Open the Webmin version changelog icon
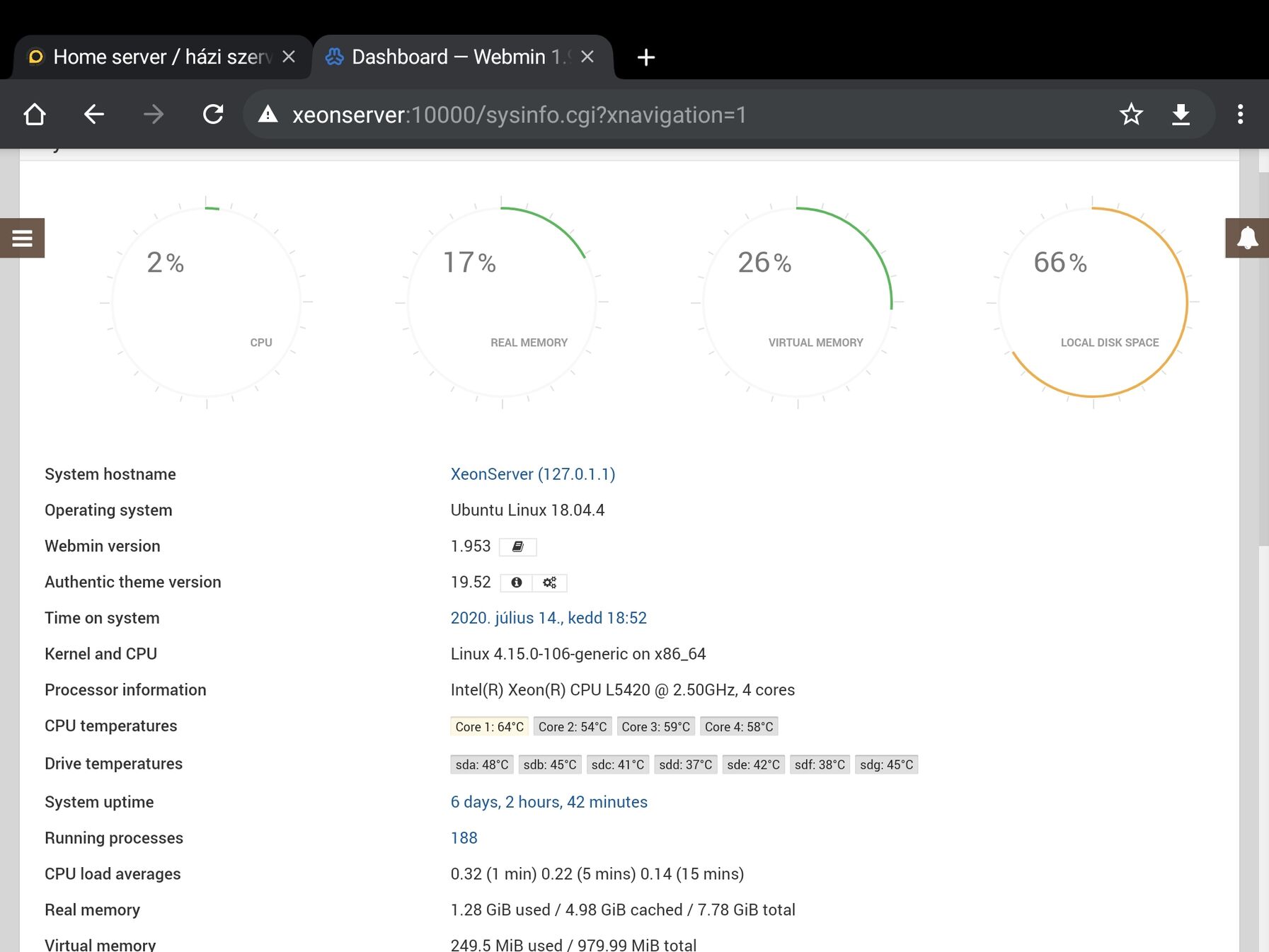The height and width of the screenshot is (952, 1269). pyautogui.click(x=518, y=546)
